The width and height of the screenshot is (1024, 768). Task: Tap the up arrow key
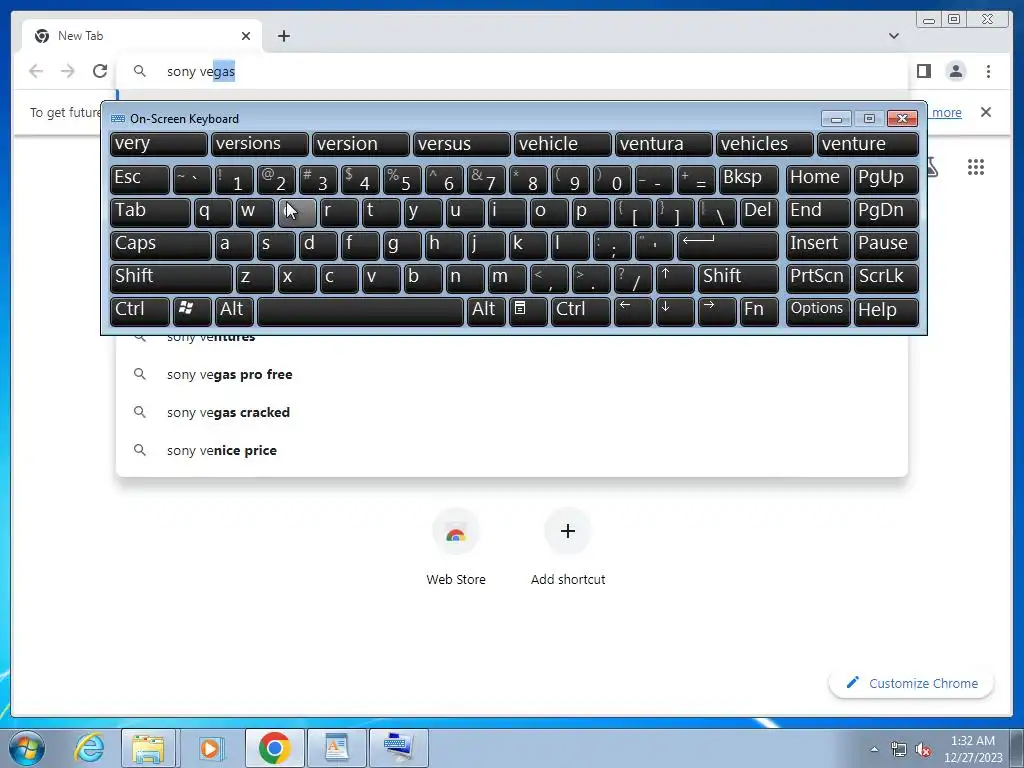coord(675,278)
